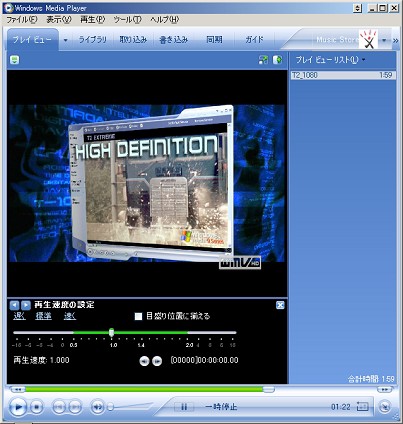Show more tabs with chevron button

[395, 40]
